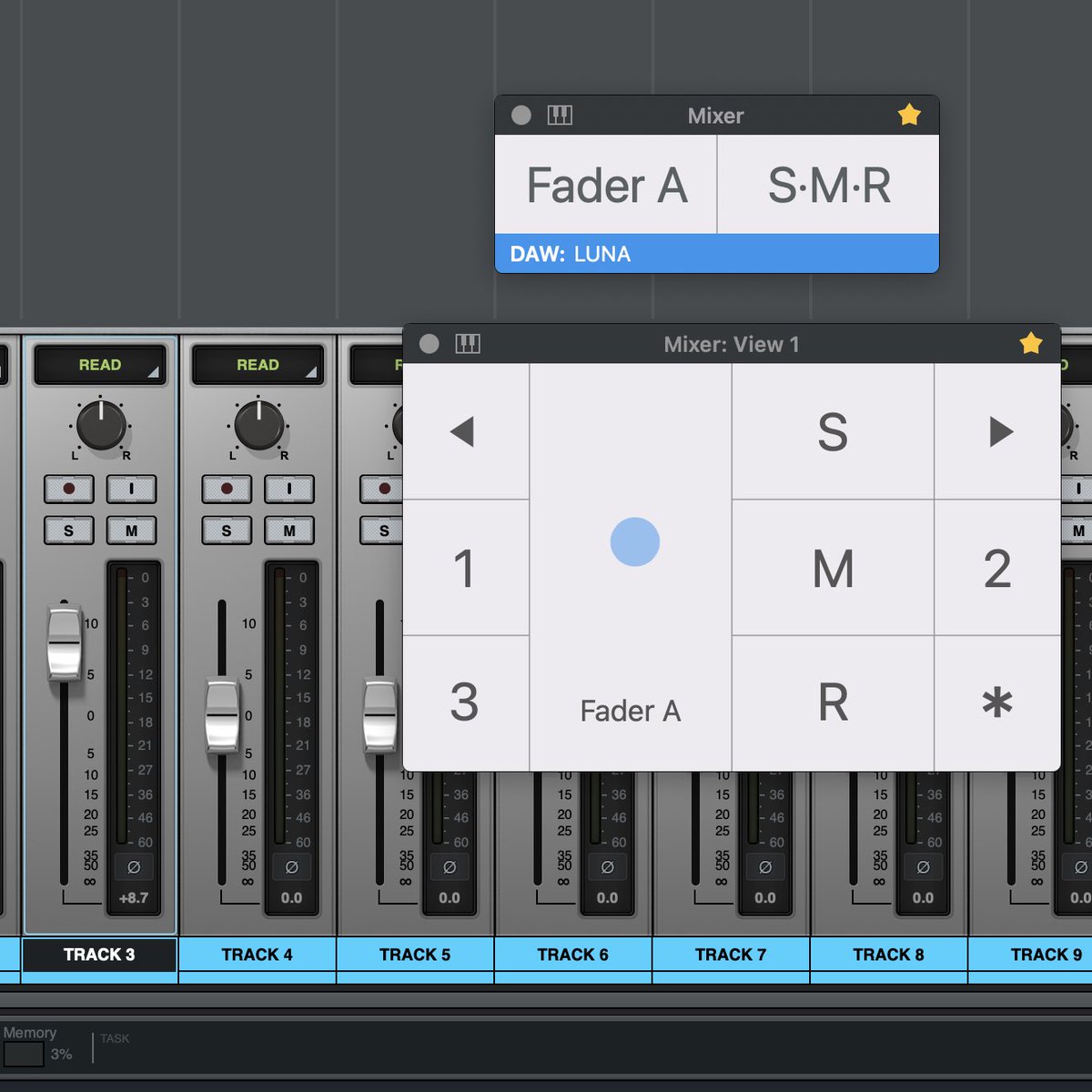1092x1092 pixels.
Task: Click the +8.7 level value on Track 3
Action: pyautogui.click(x=134, y=898)
